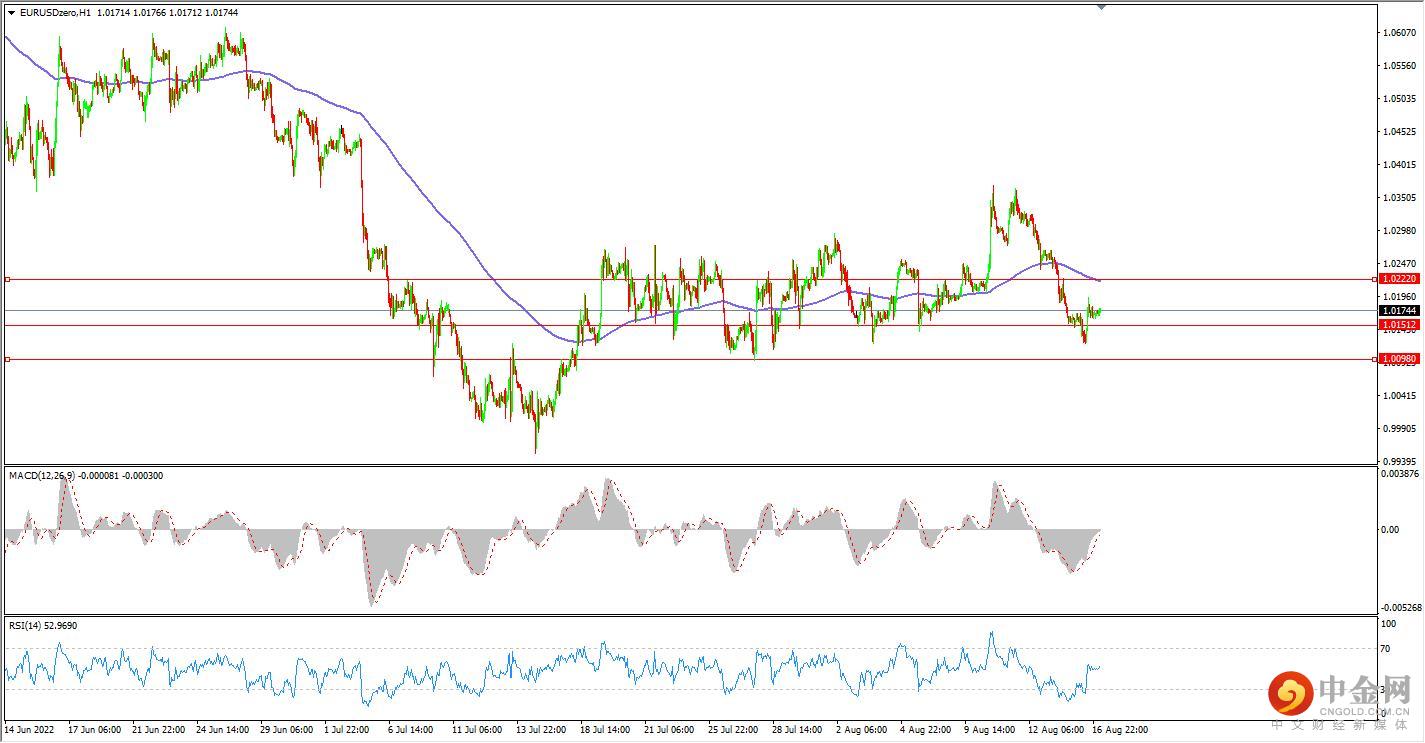Click the 1.01960 price axis label

pyautogui.click(x=1398, y=297)
